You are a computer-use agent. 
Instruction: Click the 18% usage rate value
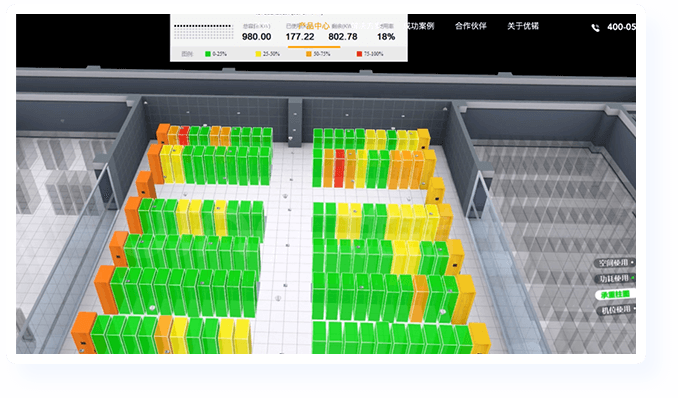coord(386,37)
